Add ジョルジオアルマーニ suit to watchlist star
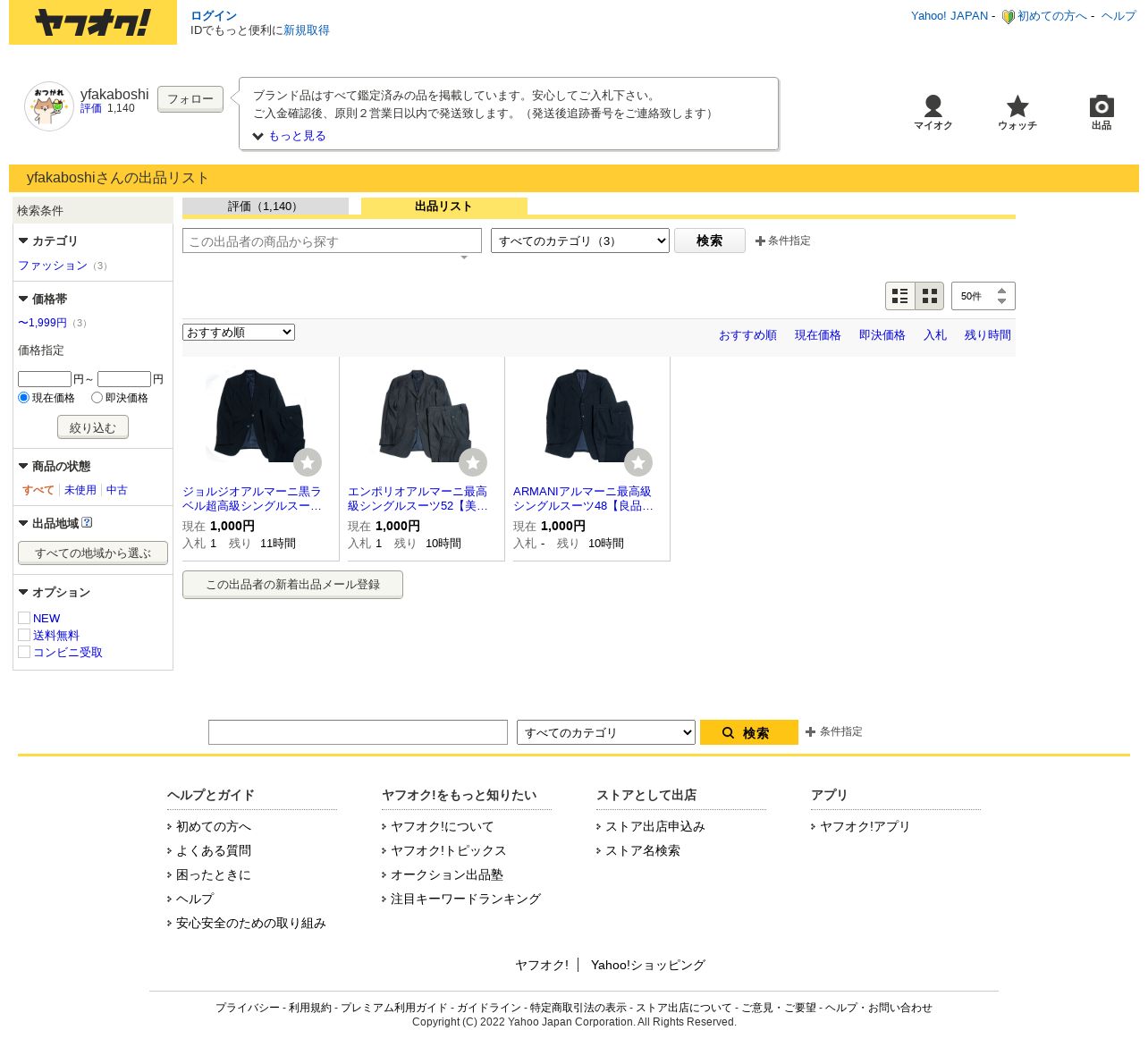Screen dimensions: 1148x1047 [308, 462]
